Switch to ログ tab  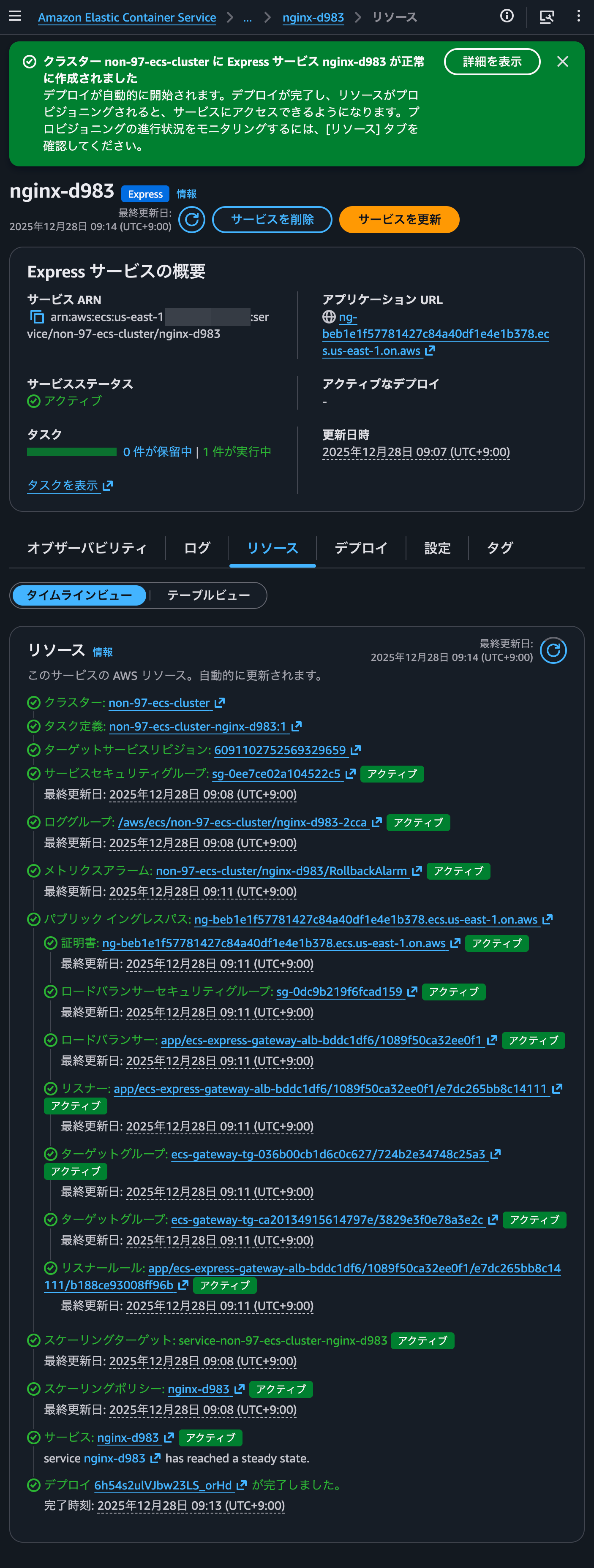click(197, 548)
